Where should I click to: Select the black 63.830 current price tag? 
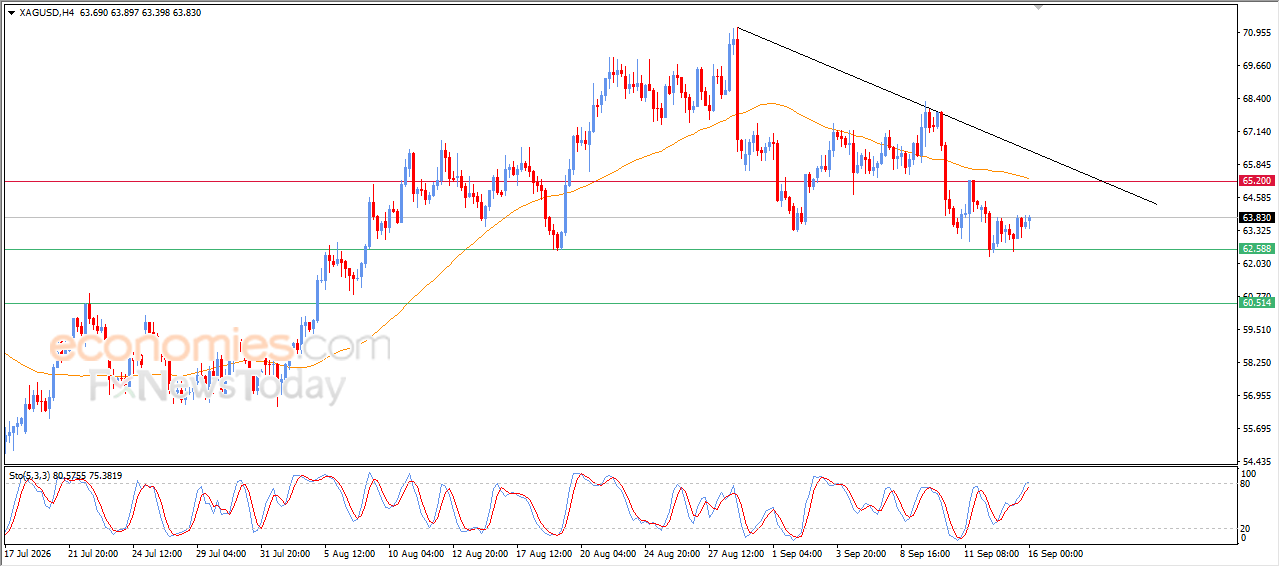[1256, 217]
